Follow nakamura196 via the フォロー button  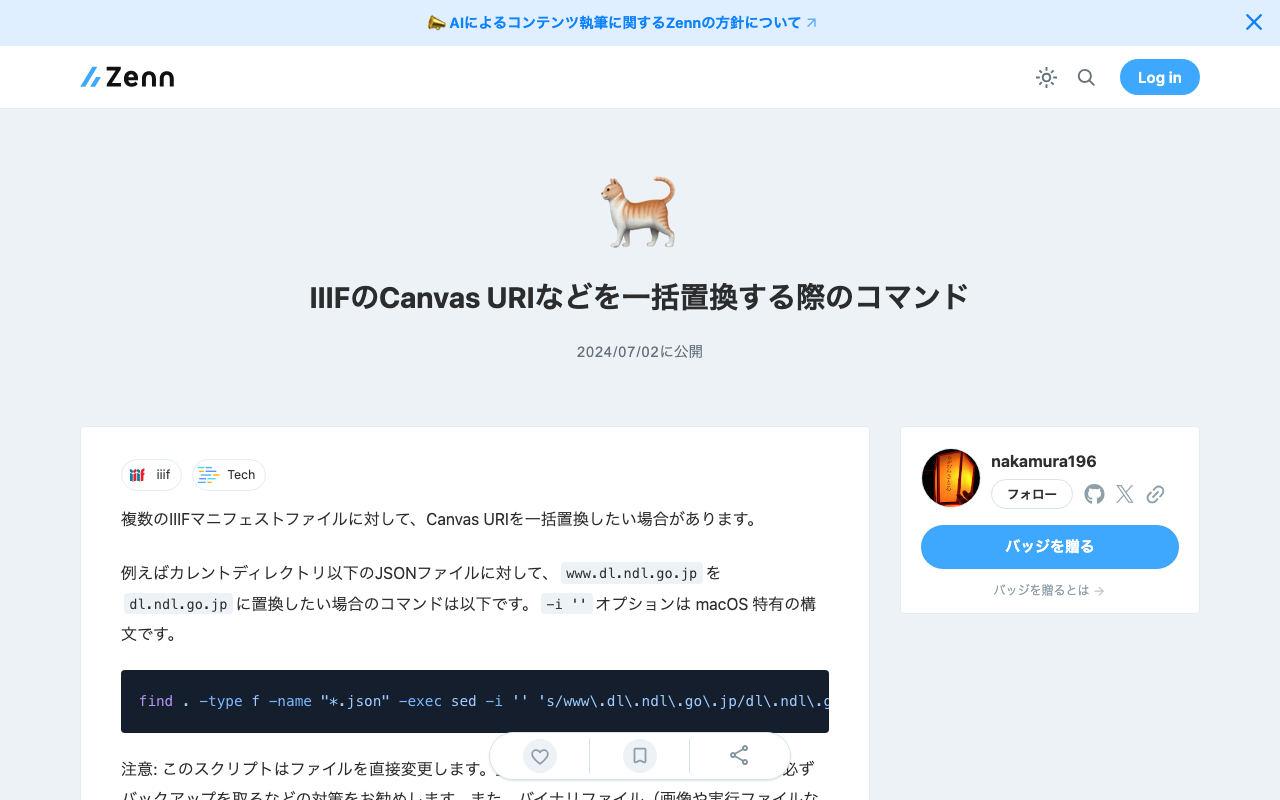click(x=1031, y=493)
